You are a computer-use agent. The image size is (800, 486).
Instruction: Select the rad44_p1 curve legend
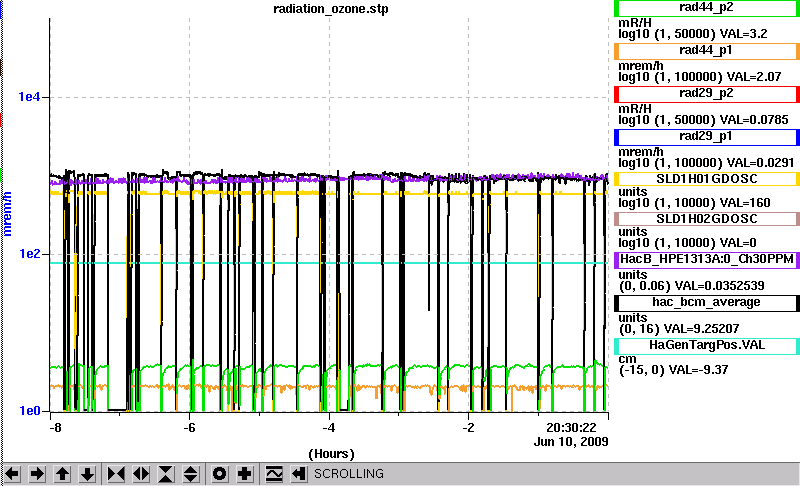coord(707,51)
